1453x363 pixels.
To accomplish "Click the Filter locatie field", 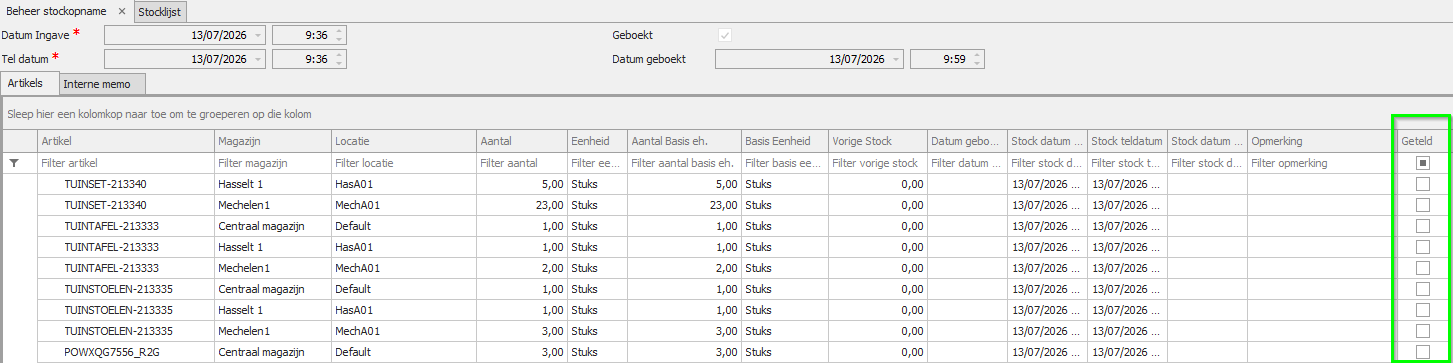I will point(404,163).
